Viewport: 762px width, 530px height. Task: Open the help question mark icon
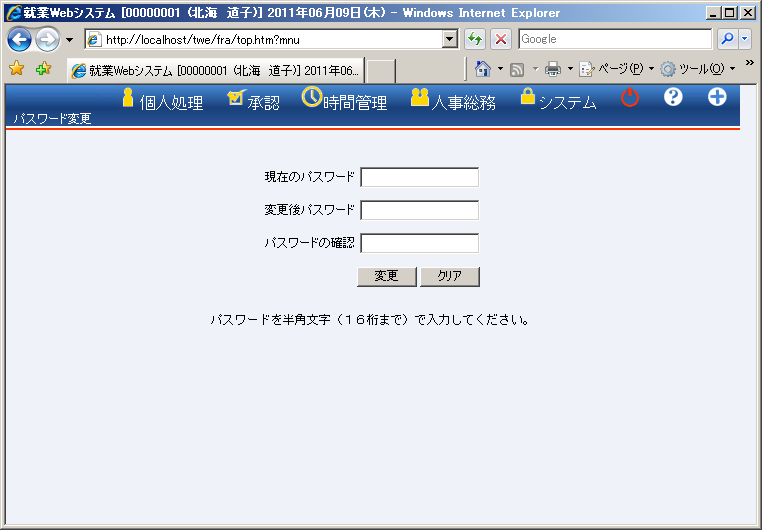673,98
